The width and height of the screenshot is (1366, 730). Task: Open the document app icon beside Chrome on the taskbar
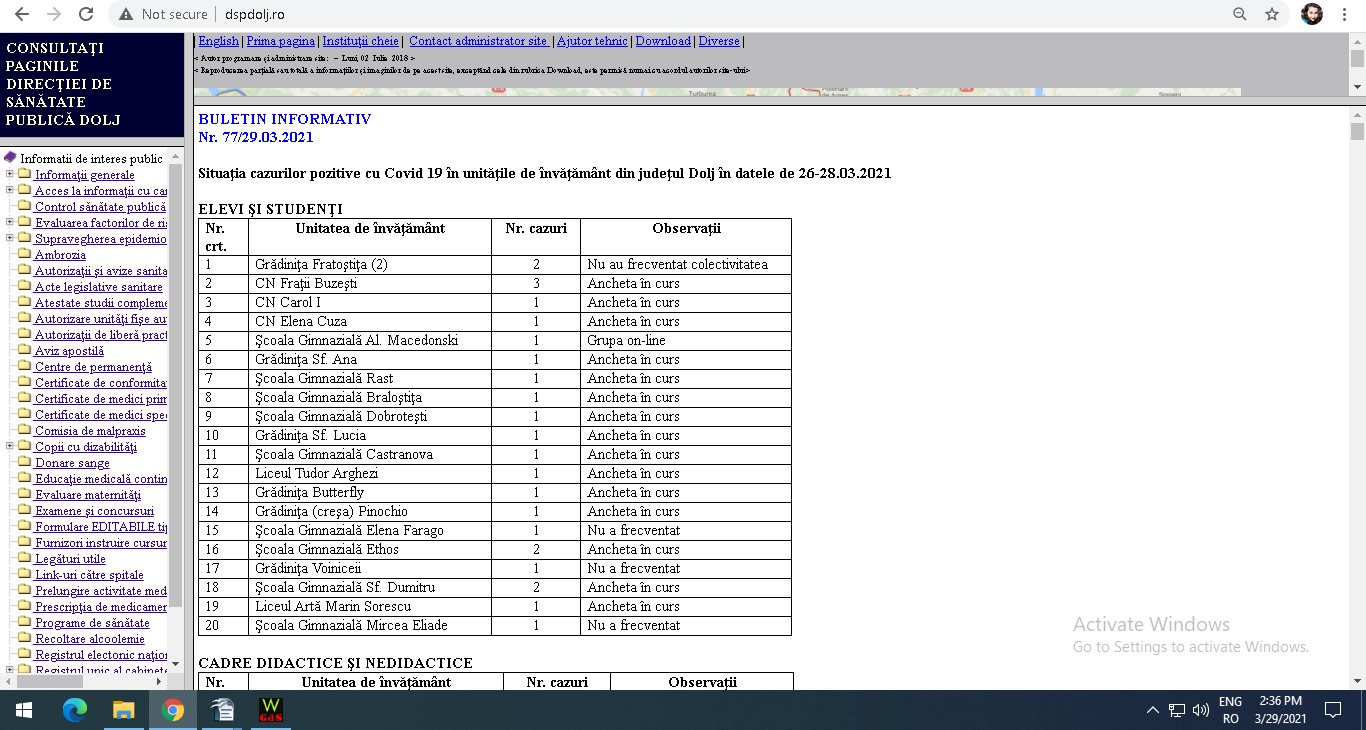pyautogui.click(x=222, y=710)
